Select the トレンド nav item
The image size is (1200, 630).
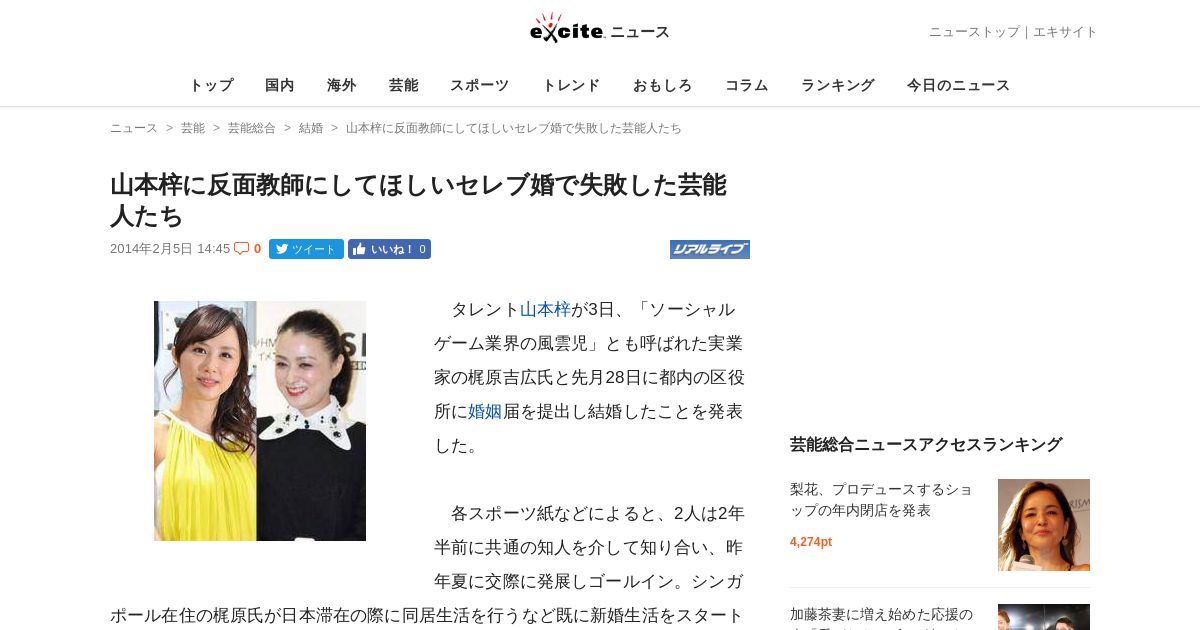click(x=571, y=85)
